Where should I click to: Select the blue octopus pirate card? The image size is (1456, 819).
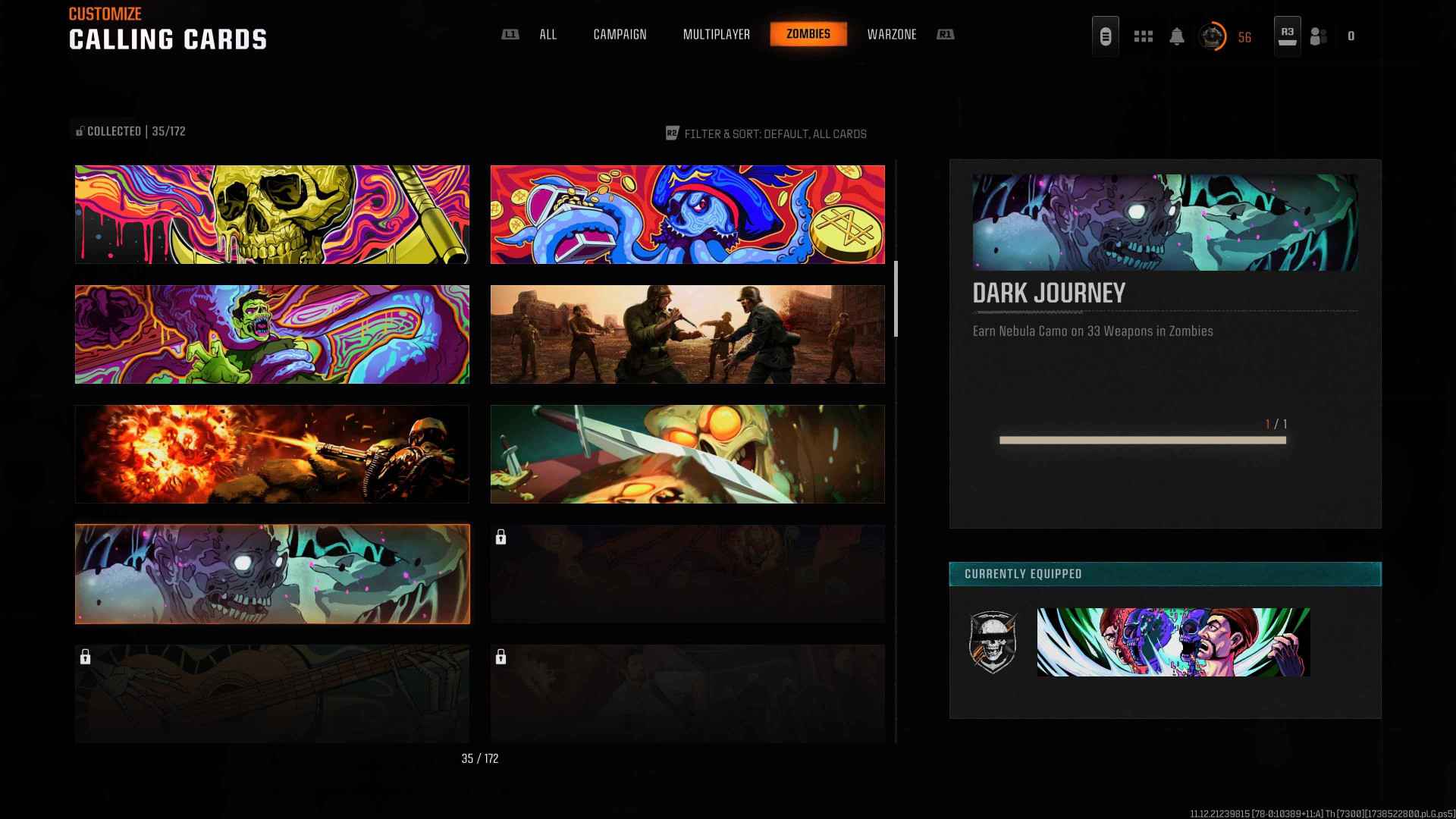pos(687,215)
